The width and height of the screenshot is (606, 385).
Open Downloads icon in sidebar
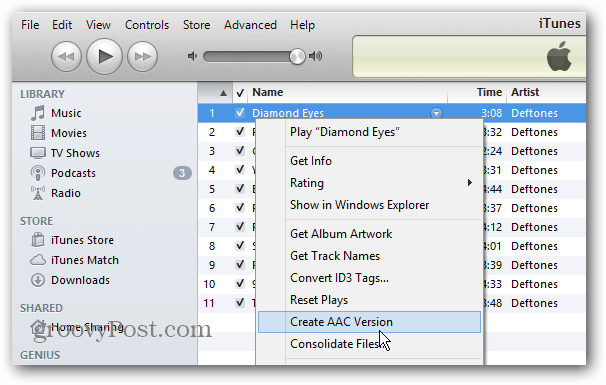pos(38,280)
